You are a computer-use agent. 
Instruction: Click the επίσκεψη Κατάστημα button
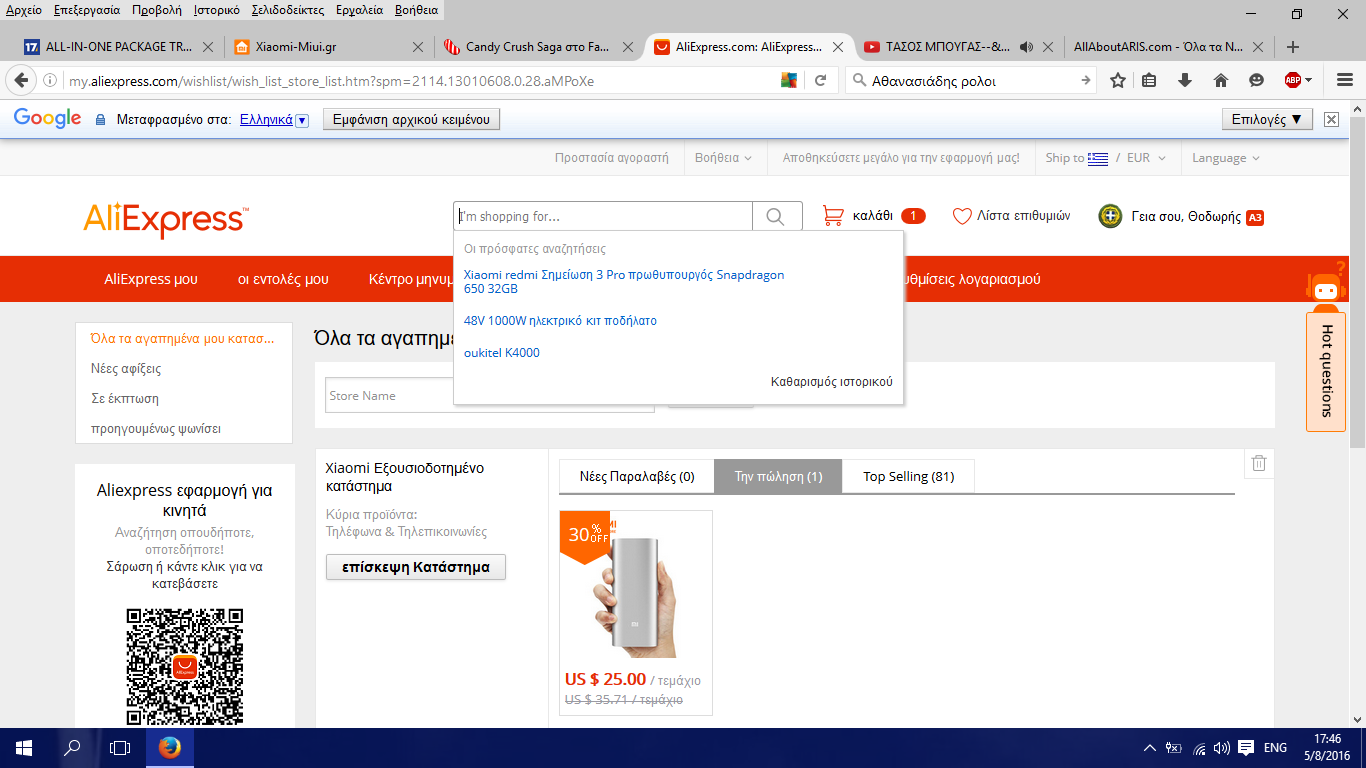416,567
